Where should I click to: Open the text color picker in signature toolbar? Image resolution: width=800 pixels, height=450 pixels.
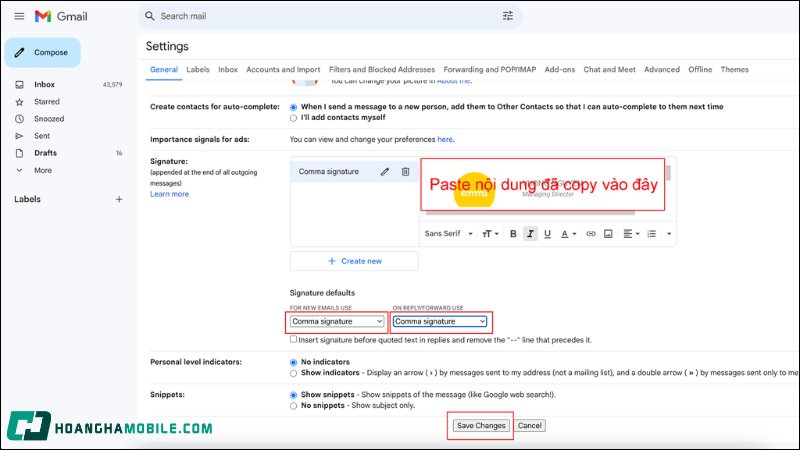pyautogui.click(x=567, y=234)
